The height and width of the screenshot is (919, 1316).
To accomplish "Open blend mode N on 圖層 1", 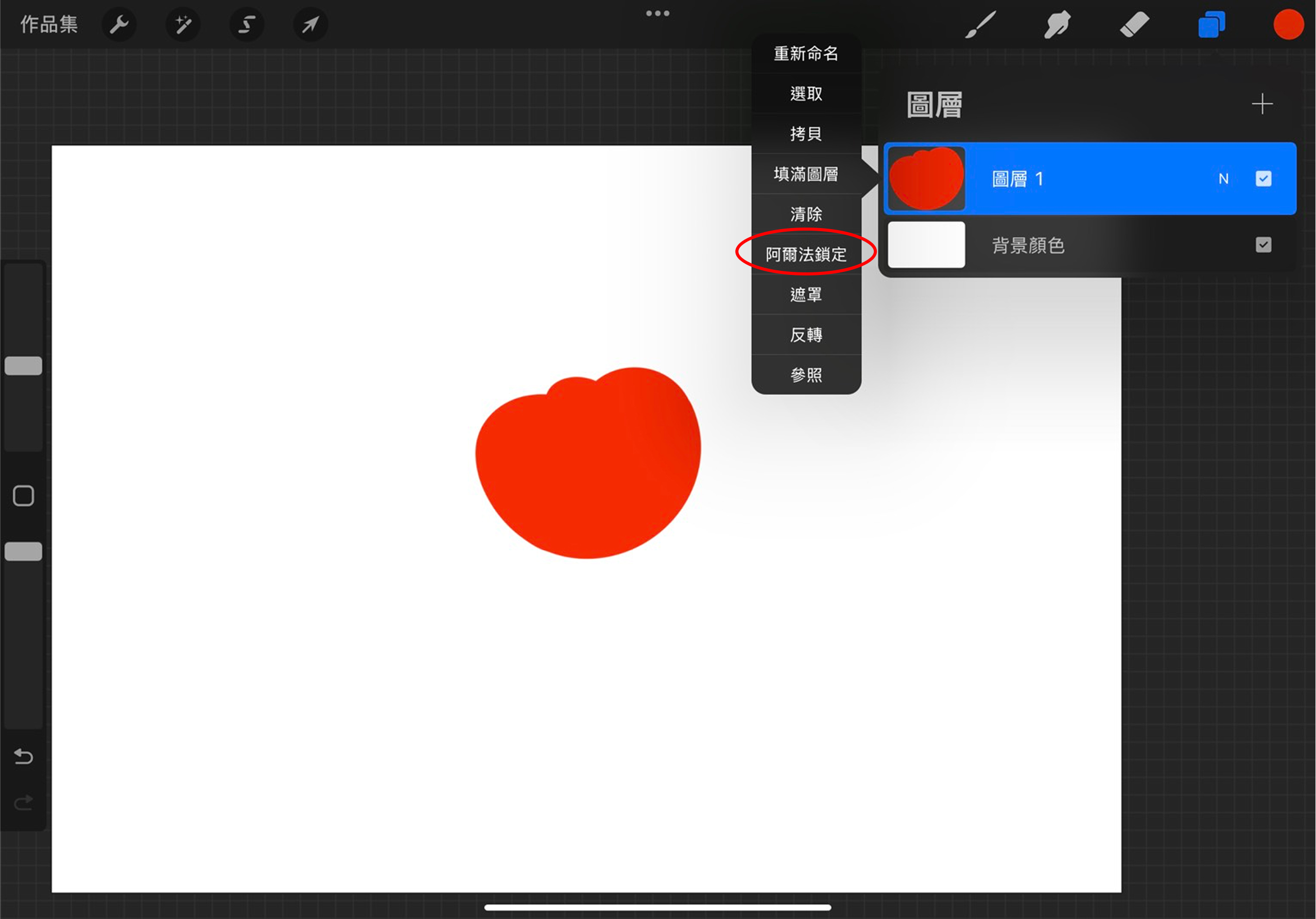I will point(1223,179).
